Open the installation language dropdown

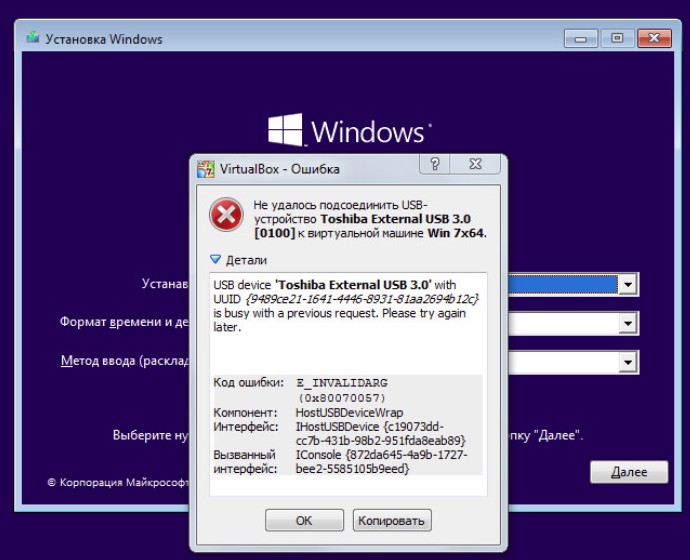click(627, 285)
